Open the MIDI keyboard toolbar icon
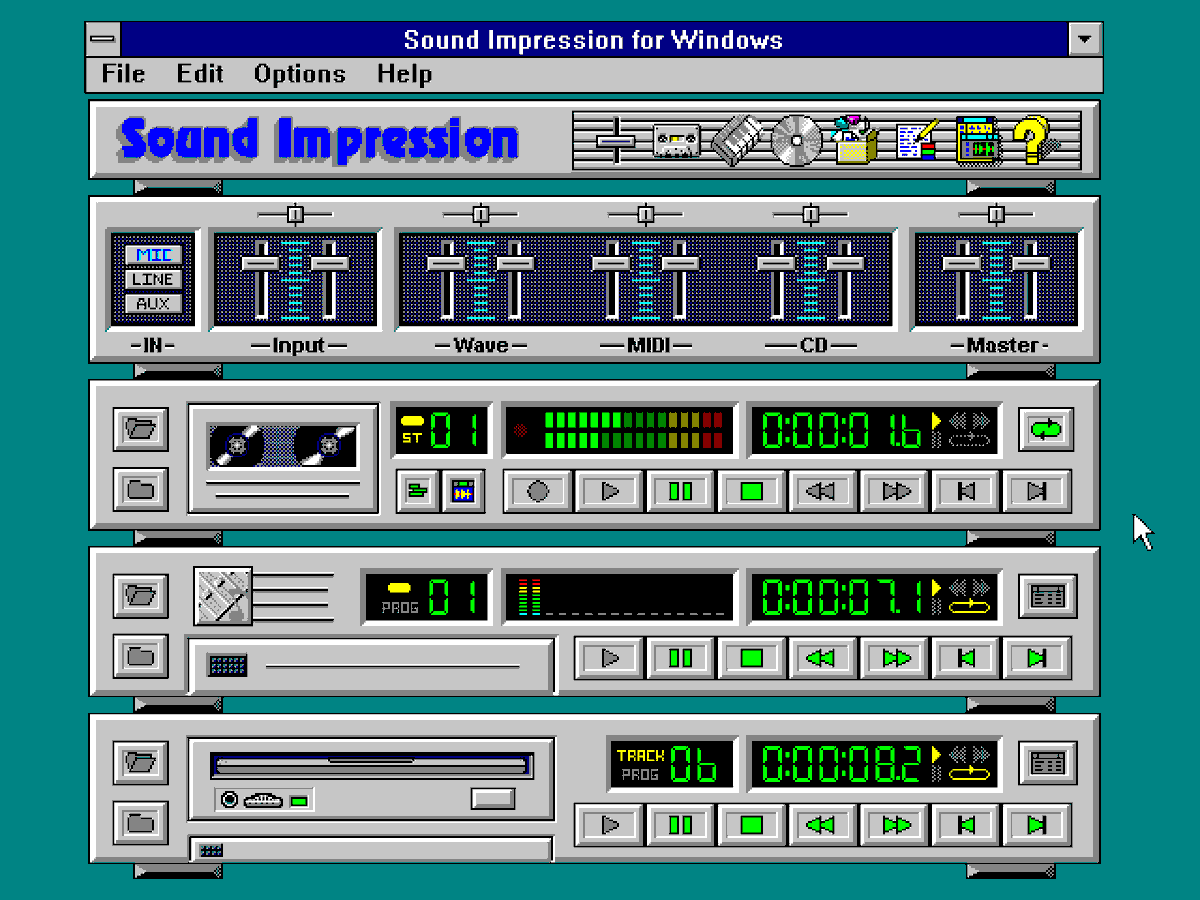This screenshot has width=1200, height=900. coord(736,141)
